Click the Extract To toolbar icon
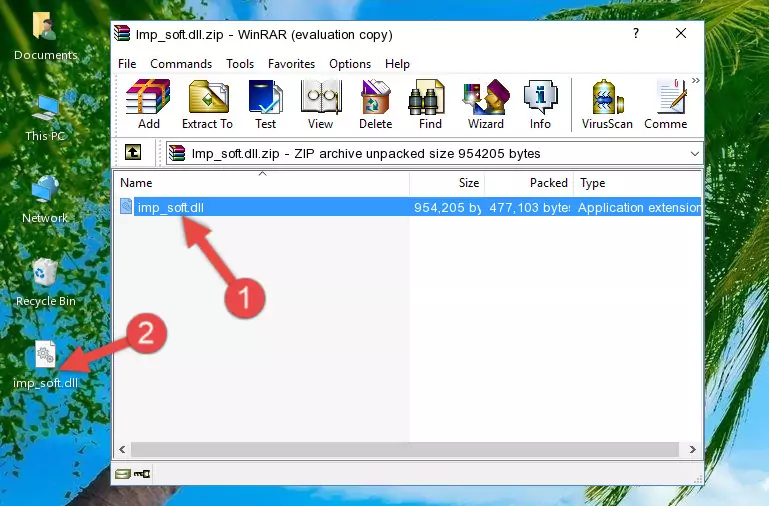Screen dimensions: 769x506 207,104
